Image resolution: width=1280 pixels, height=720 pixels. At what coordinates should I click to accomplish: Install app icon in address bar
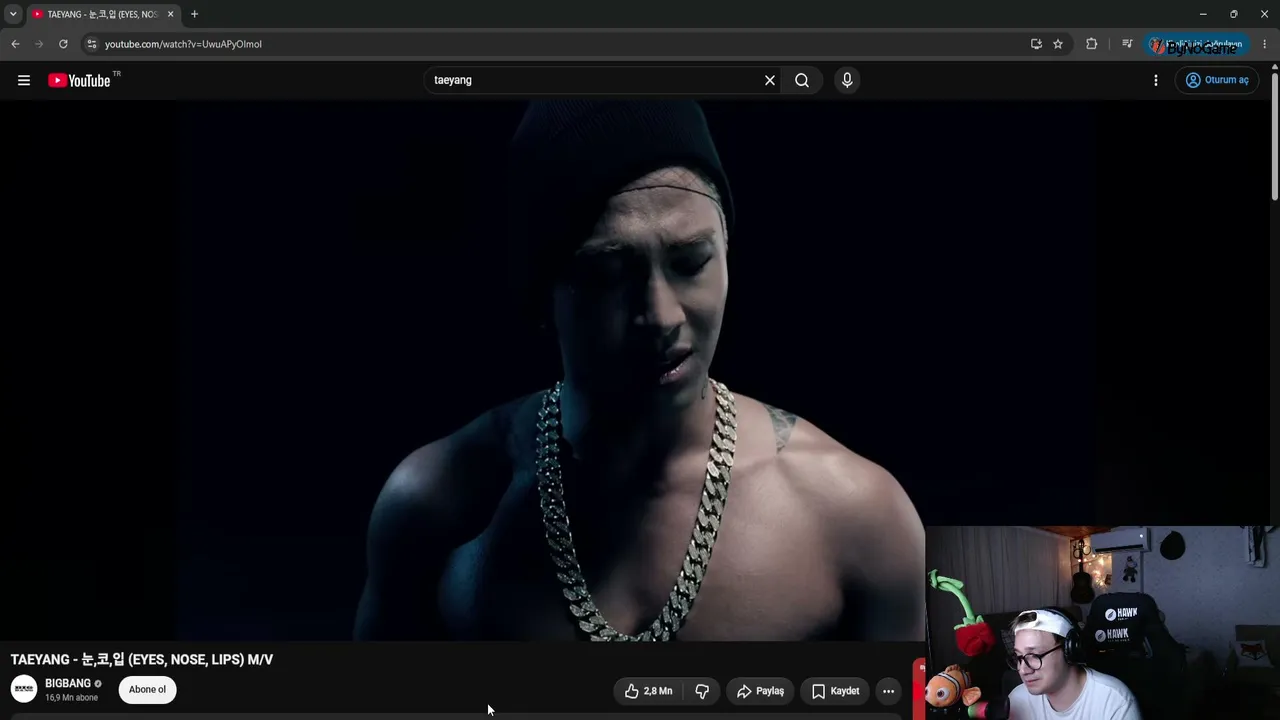pyautogui.click(x=1036, y=44)
